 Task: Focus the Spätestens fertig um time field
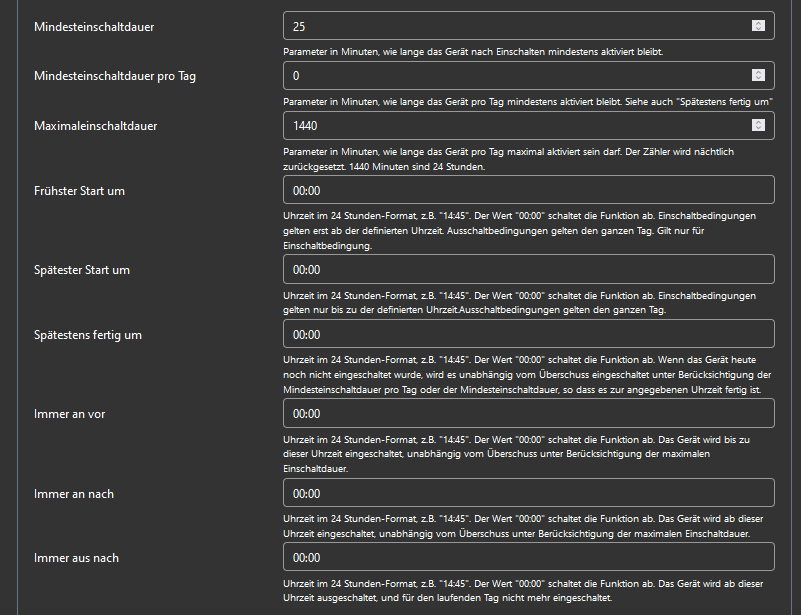(x=529, y=334)
